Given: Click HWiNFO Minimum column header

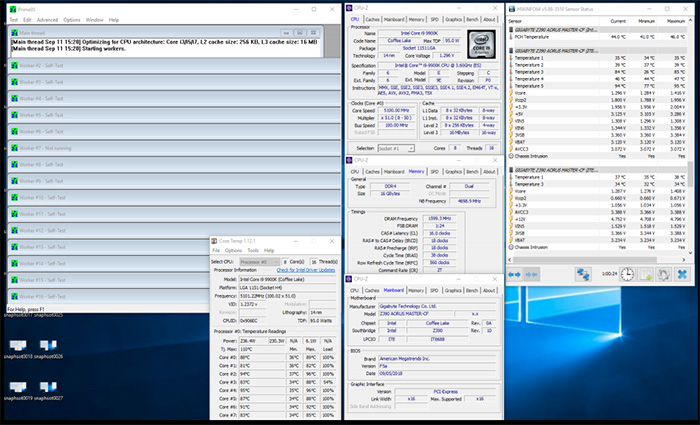Looking at the screenshot, I should 646,21.
